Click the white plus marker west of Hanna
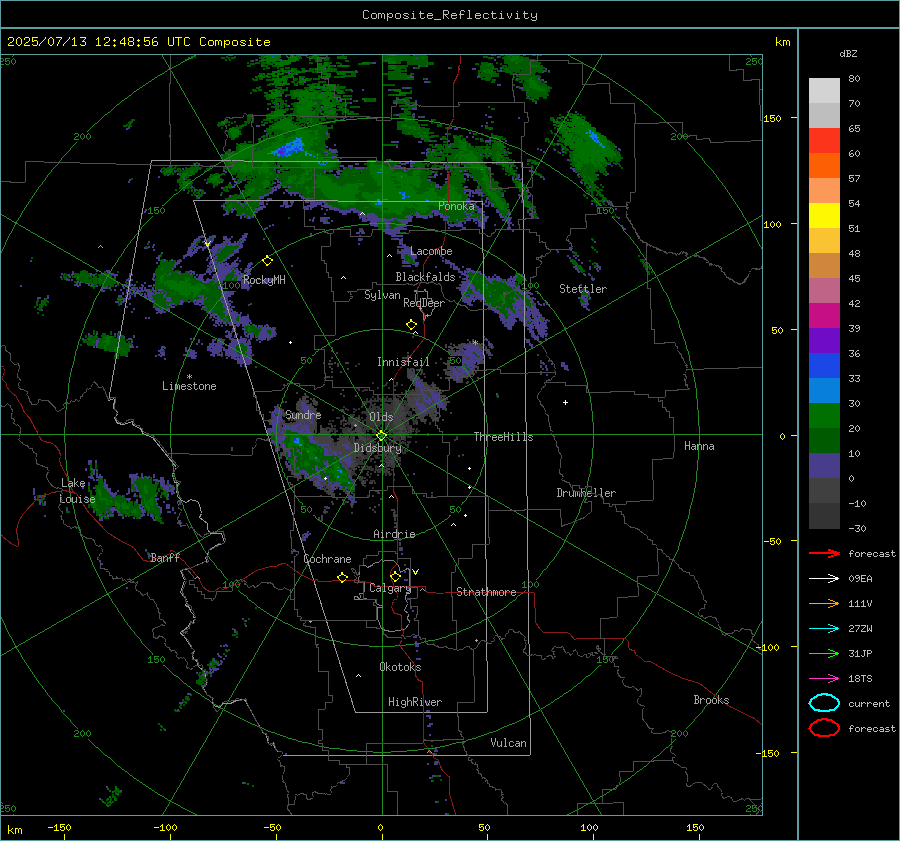Image resolution: width=900 pixels, height=841 pixels. [x=565, y=402]
